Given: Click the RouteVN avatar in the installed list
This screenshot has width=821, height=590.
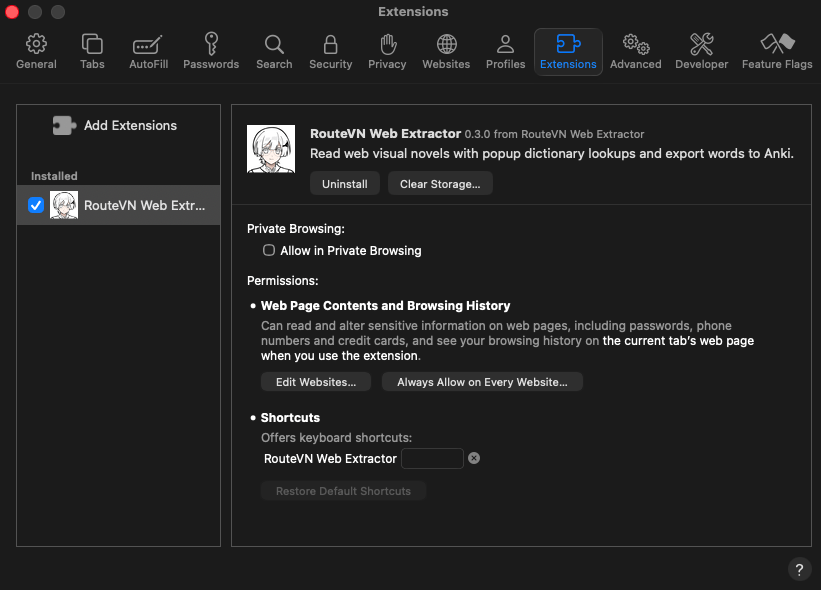Looking at the screenshot, I should coord(64,205).
